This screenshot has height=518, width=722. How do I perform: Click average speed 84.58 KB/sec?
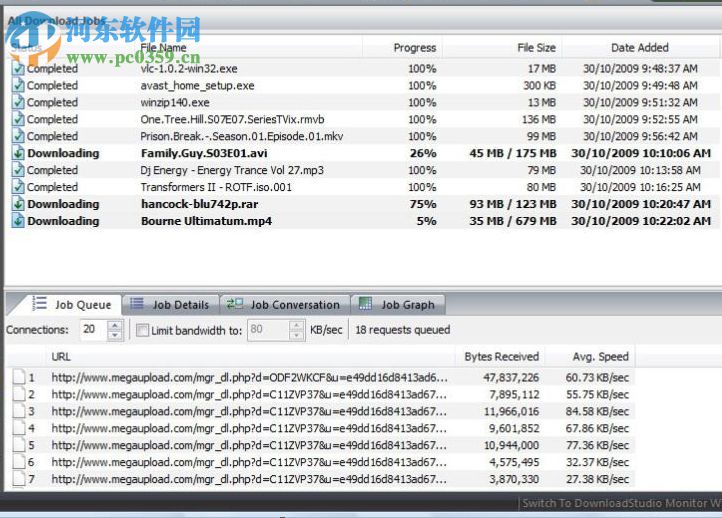[597, 411]
